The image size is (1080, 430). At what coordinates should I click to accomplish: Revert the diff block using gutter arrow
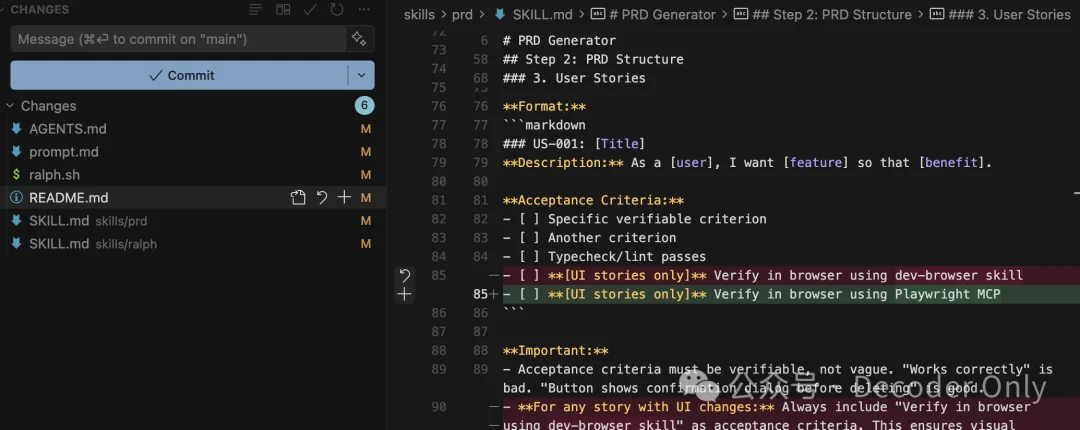[404, 275]
